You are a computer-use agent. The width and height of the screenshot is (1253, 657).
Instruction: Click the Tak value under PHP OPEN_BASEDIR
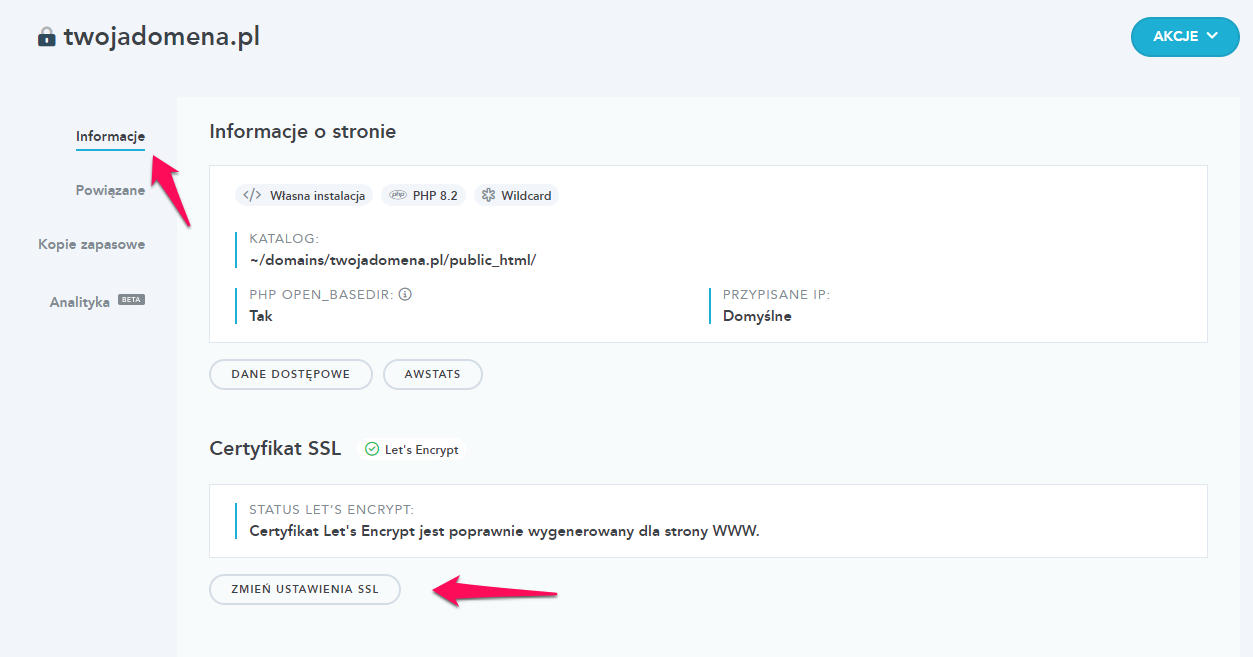point(261,316)
